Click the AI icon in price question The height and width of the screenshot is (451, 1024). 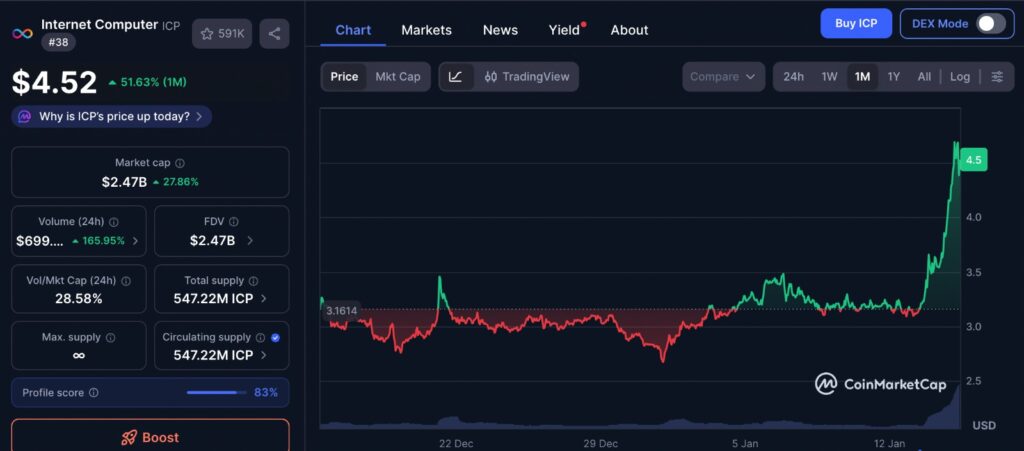click(25, 117)
